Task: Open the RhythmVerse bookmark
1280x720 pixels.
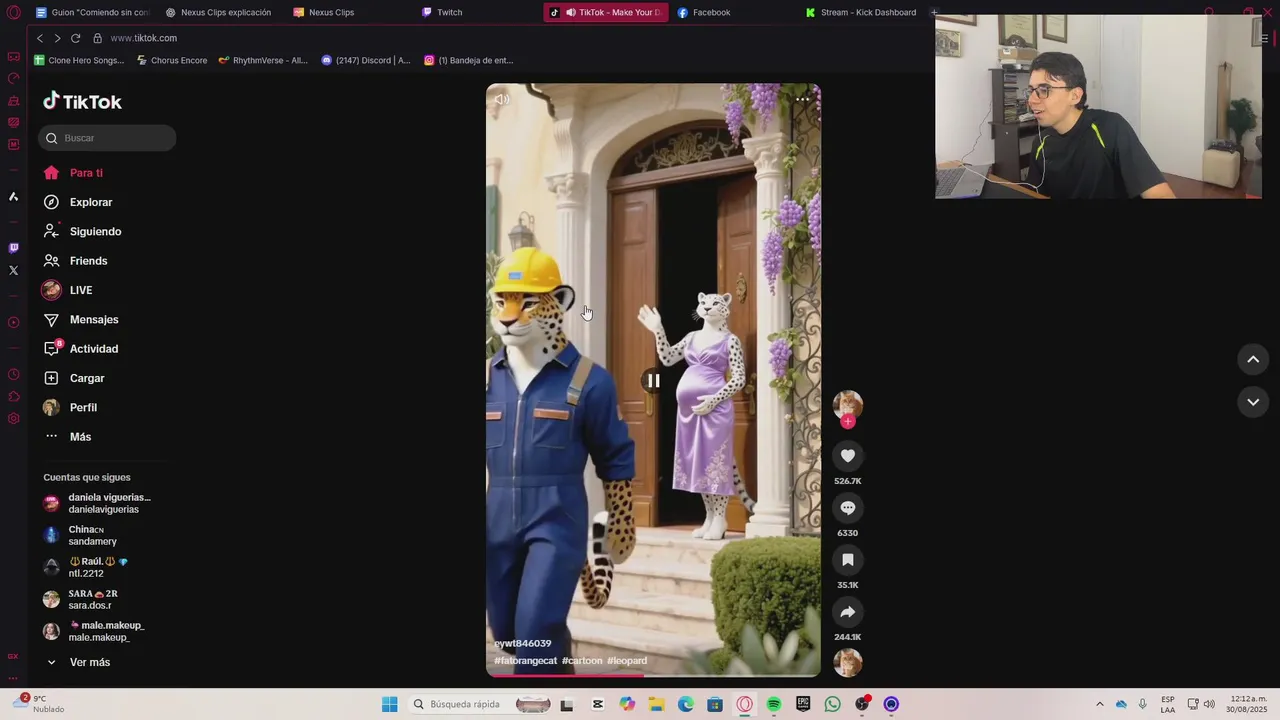Action: click(x=263, y=60)
